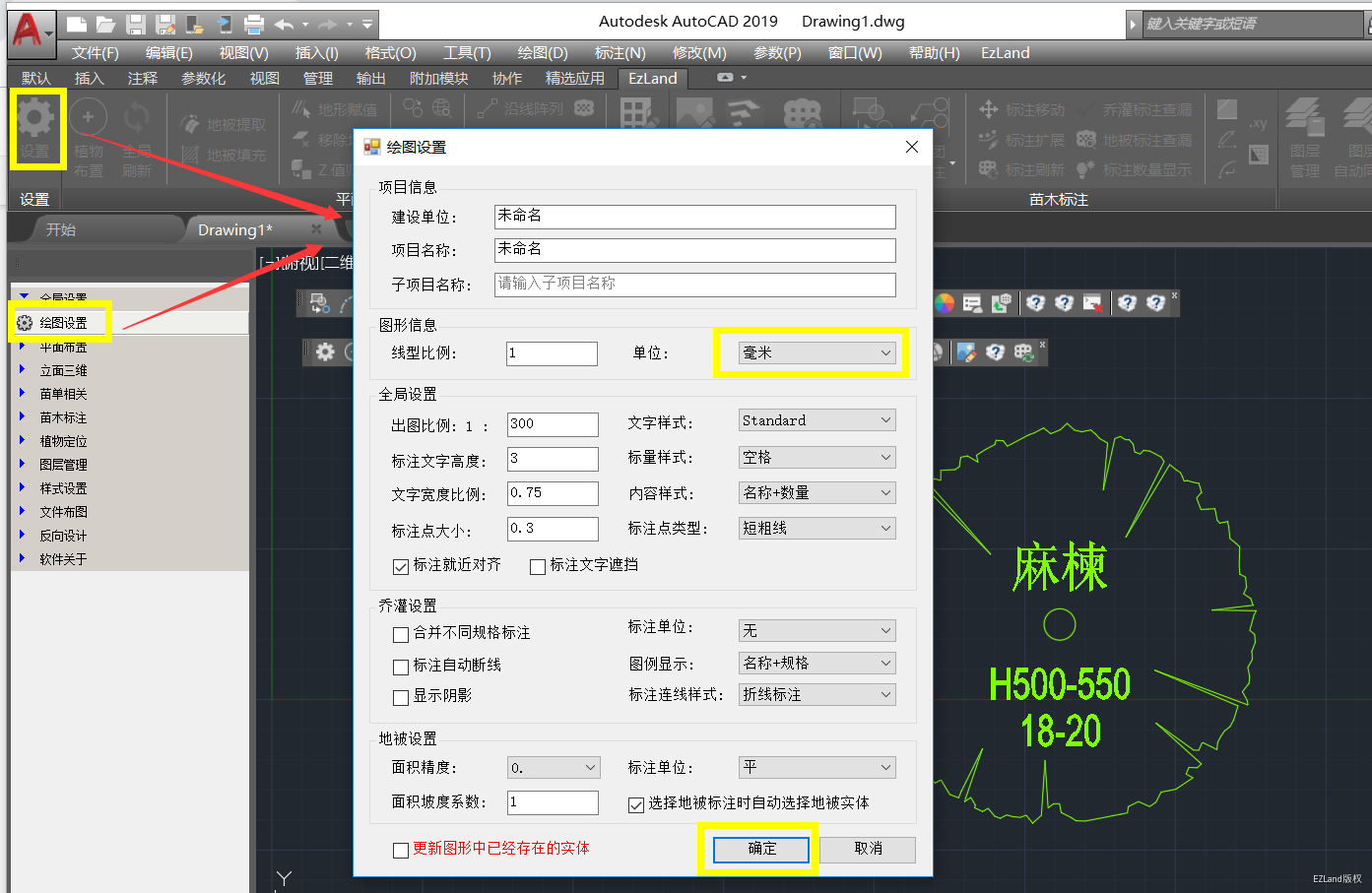The image size is (1372, 893).
Task: Enable 显示阴影 checkbox
Action: [x=401, y=697]
